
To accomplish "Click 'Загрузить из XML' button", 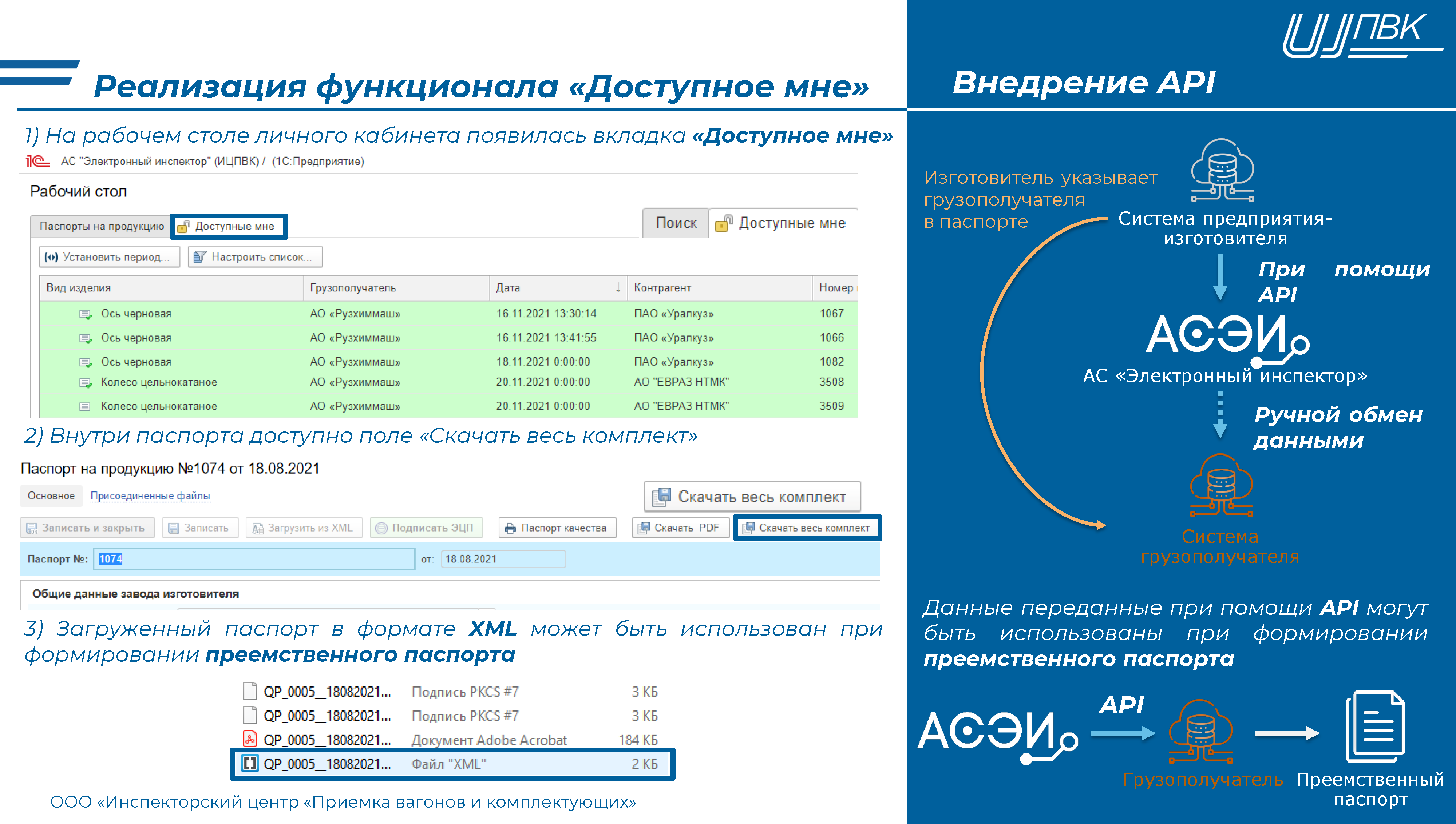I will tap(304, 528).
